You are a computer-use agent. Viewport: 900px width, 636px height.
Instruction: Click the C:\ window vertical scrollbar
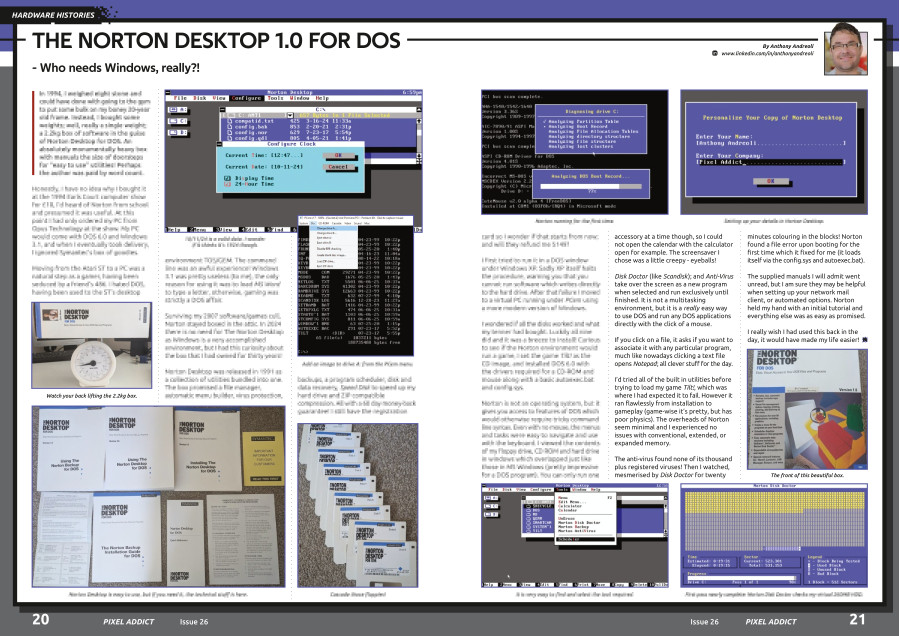click(x=419, y=138)
